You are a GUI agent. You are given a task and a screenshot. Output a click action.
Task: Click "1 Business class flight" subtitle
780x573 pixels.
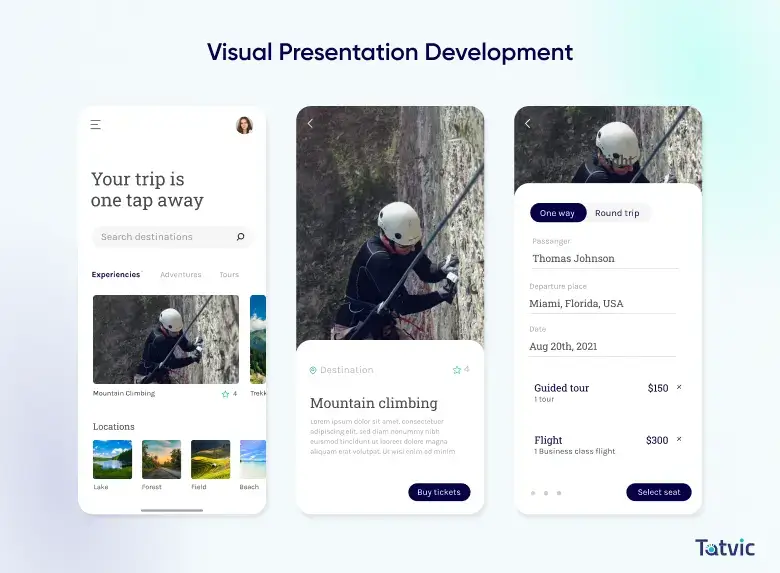point(575,451)
